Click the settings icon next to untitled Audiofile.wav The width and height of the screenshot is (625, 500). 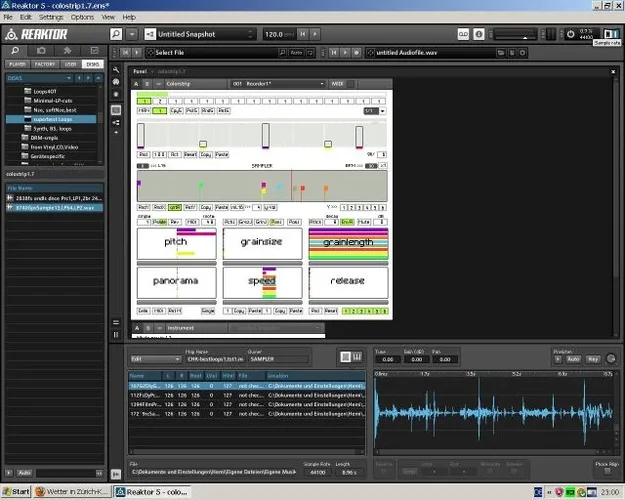pyautogui.click(x=522, y=53)
